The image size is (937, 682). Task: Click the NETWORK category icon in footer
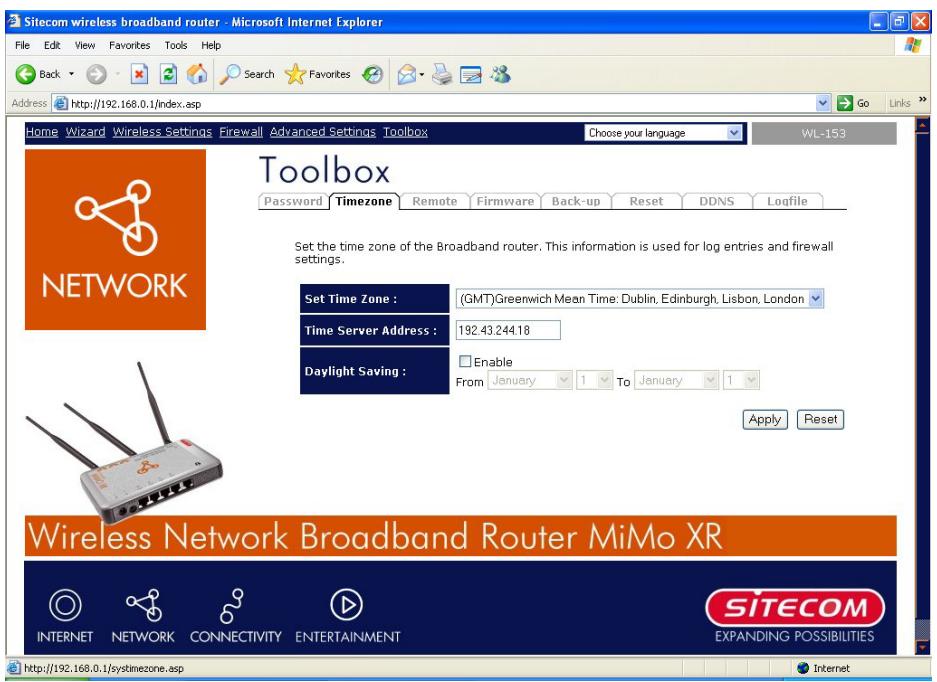[x=144, y=604]
